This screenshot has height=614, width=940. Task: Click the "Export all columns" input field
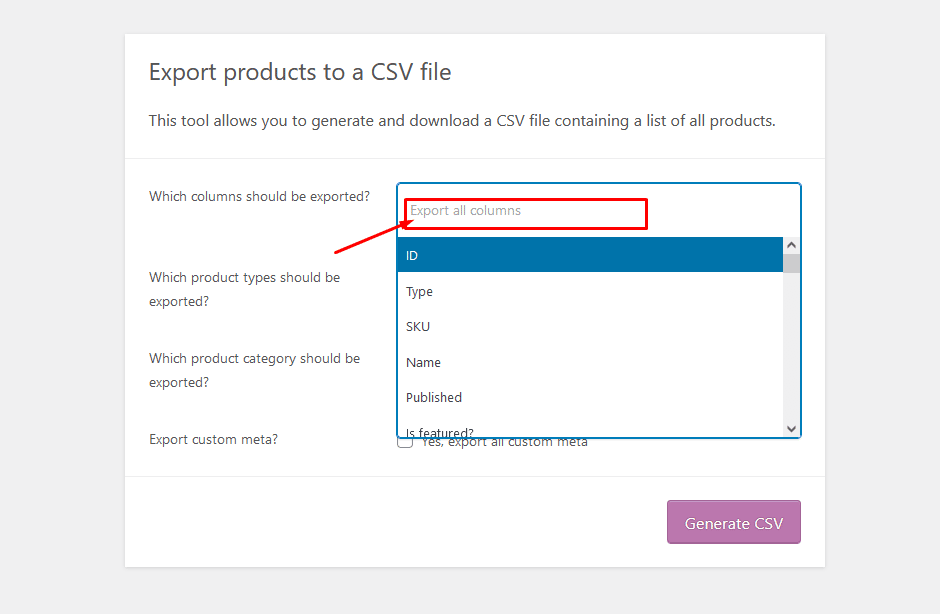(524, 212)
